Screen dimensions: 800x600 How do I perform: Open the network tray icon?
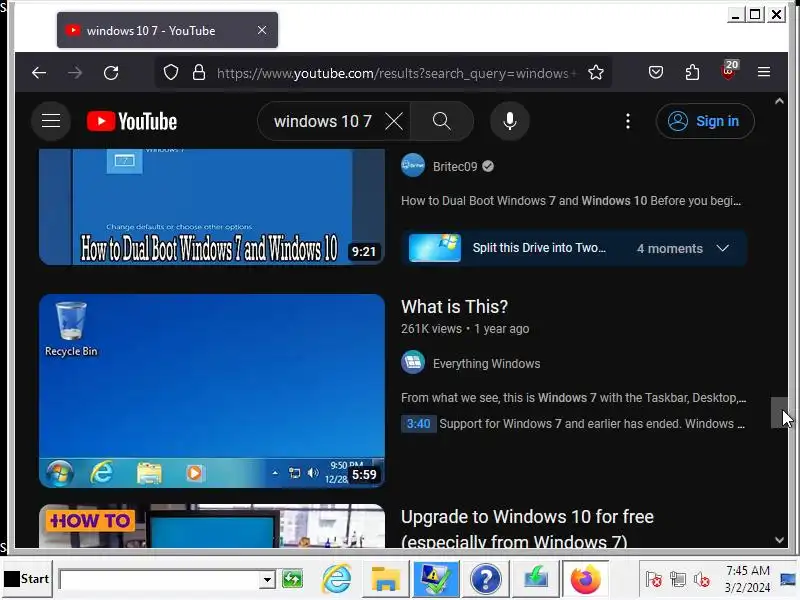tap(678, 580)
